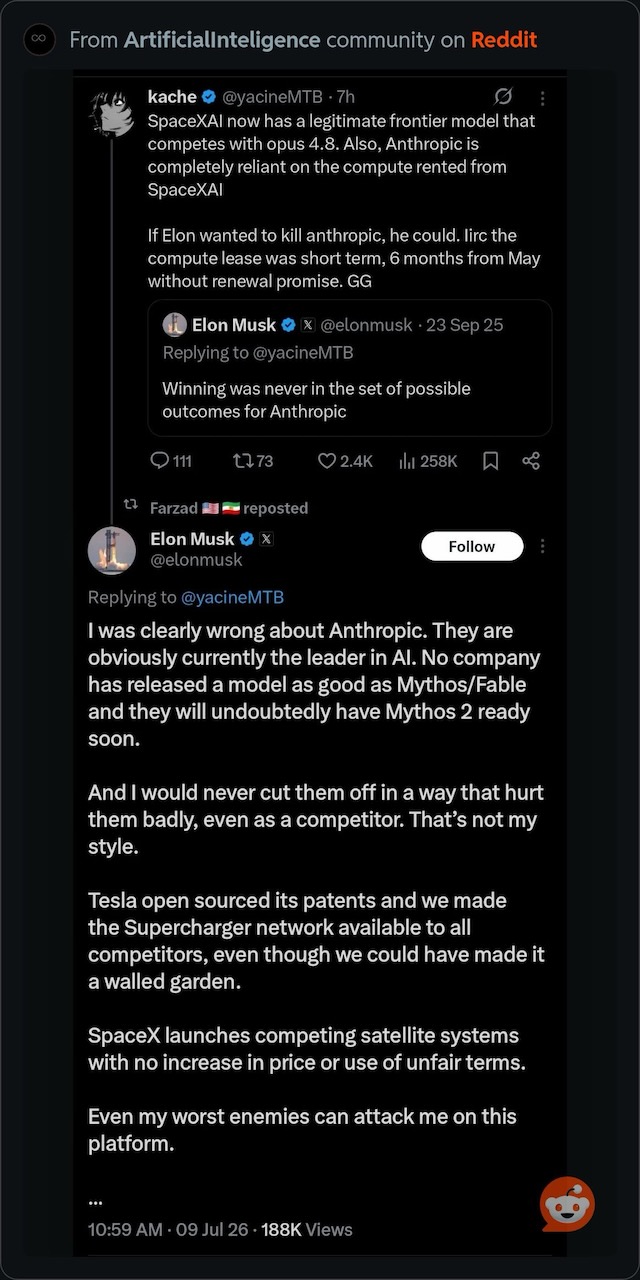Click the Reddit mascot floating icon

point(567,1204)
